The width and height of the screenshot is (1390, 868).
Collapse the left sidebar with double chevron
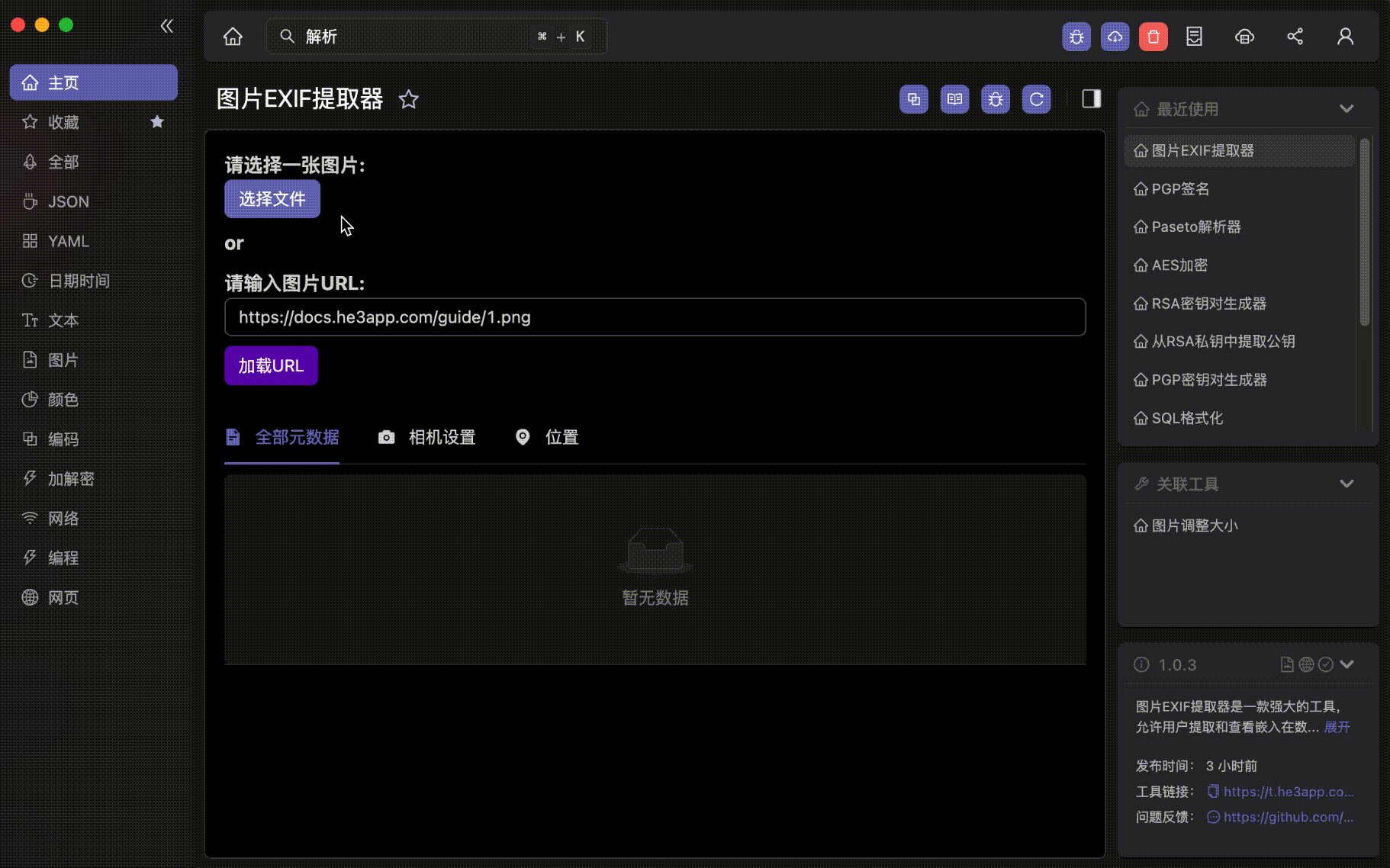(x=167, y=26)
